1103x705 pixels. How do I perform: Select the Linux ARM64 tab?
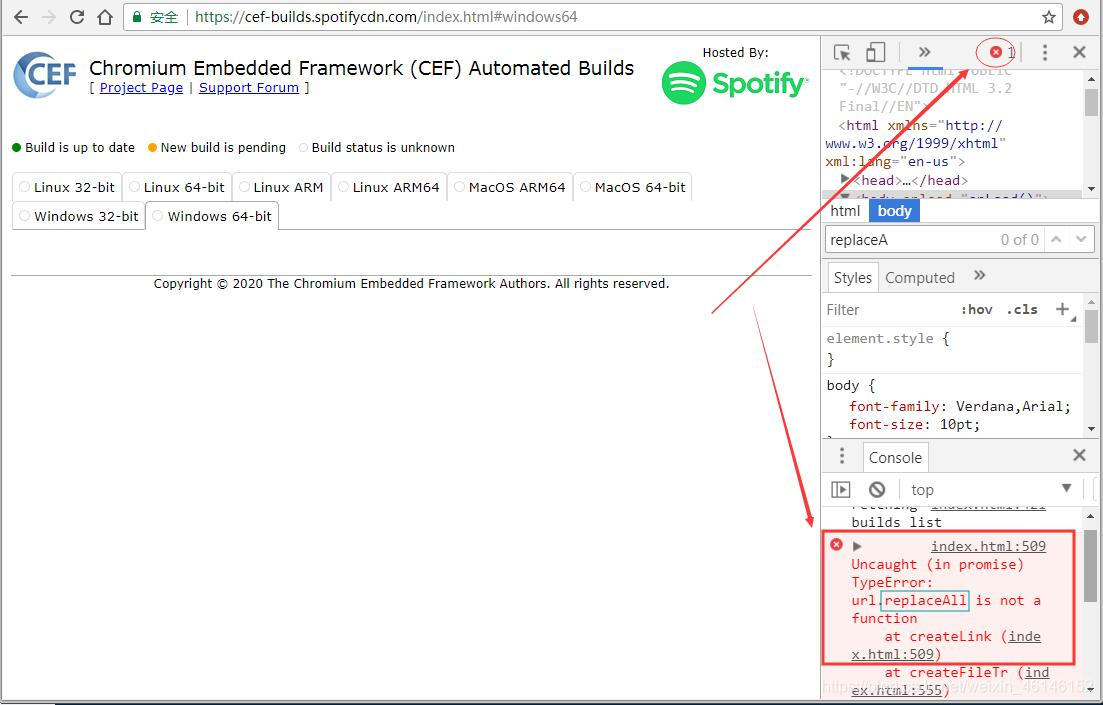pyautogui.click(x=389, y=187)
